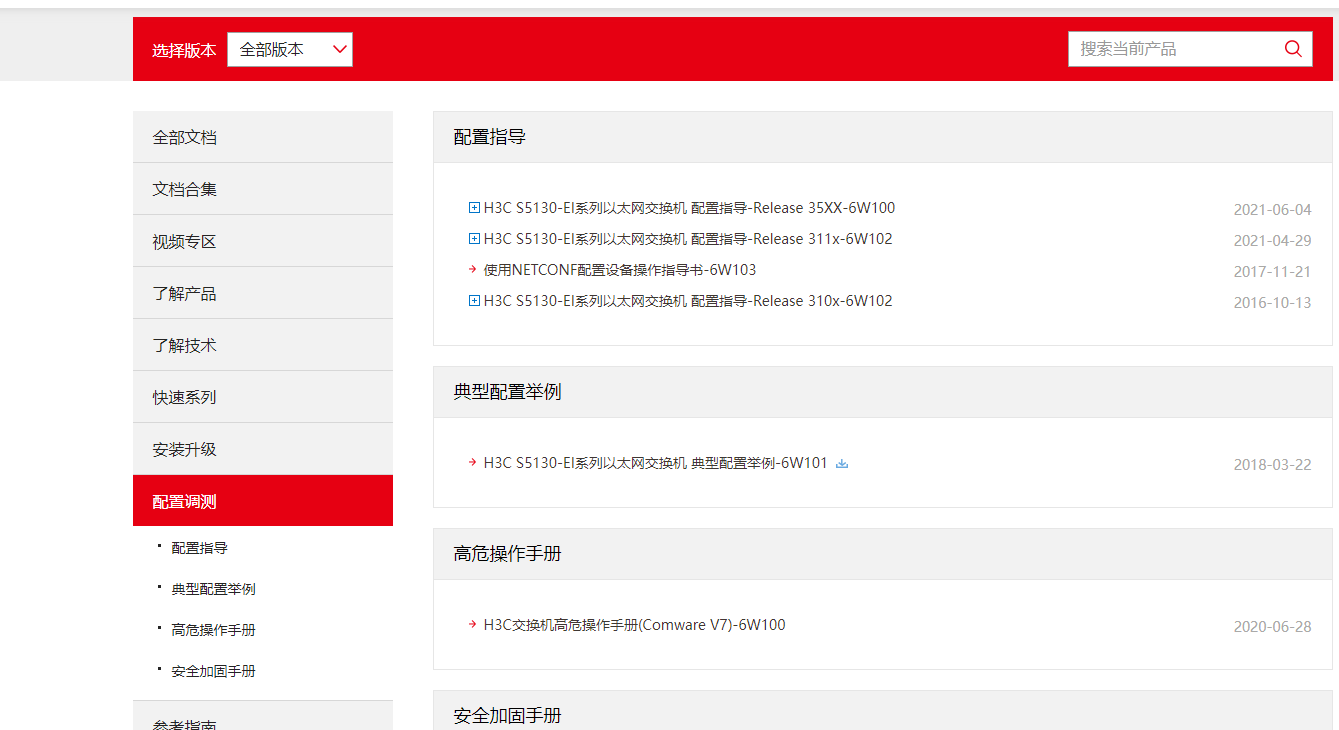Click the 典型配置举例 section heading

508,392
